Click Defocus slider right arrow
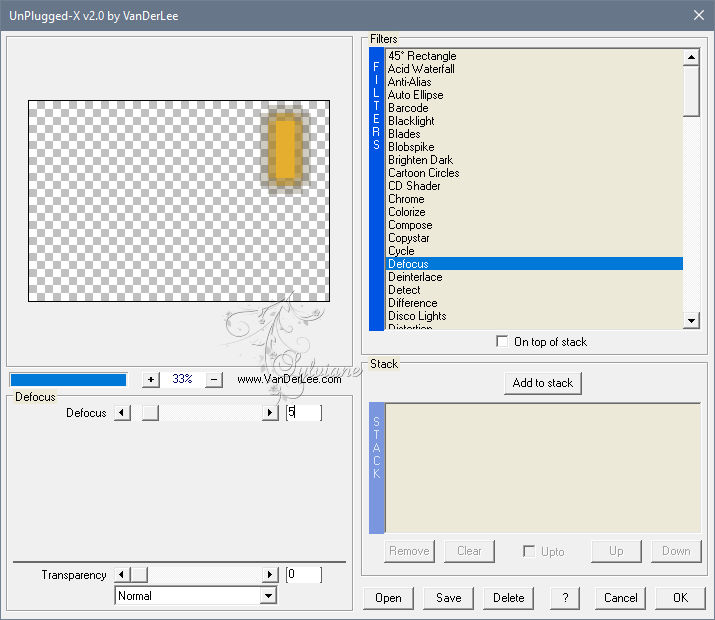This screenshot has width=715, height=620. (x=270, y=413)
